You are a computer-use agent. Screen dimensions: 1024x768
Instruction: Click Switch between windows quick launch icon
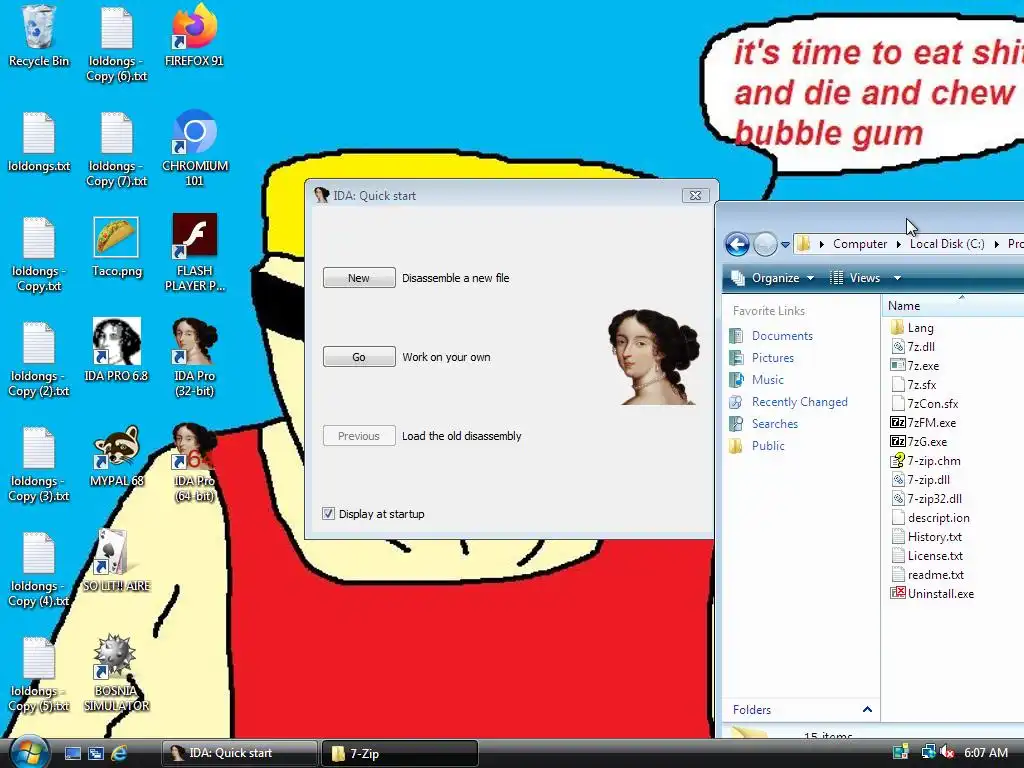click(95, 753)
